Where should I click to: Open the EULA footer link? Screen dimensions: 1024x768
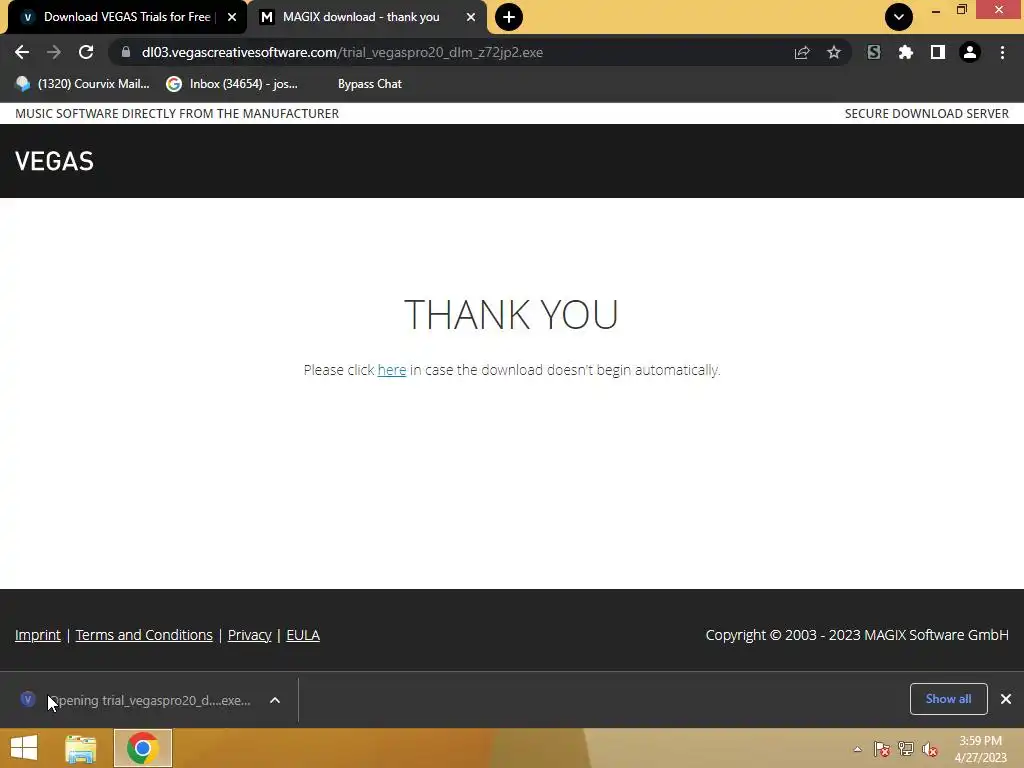pos(303,635)
